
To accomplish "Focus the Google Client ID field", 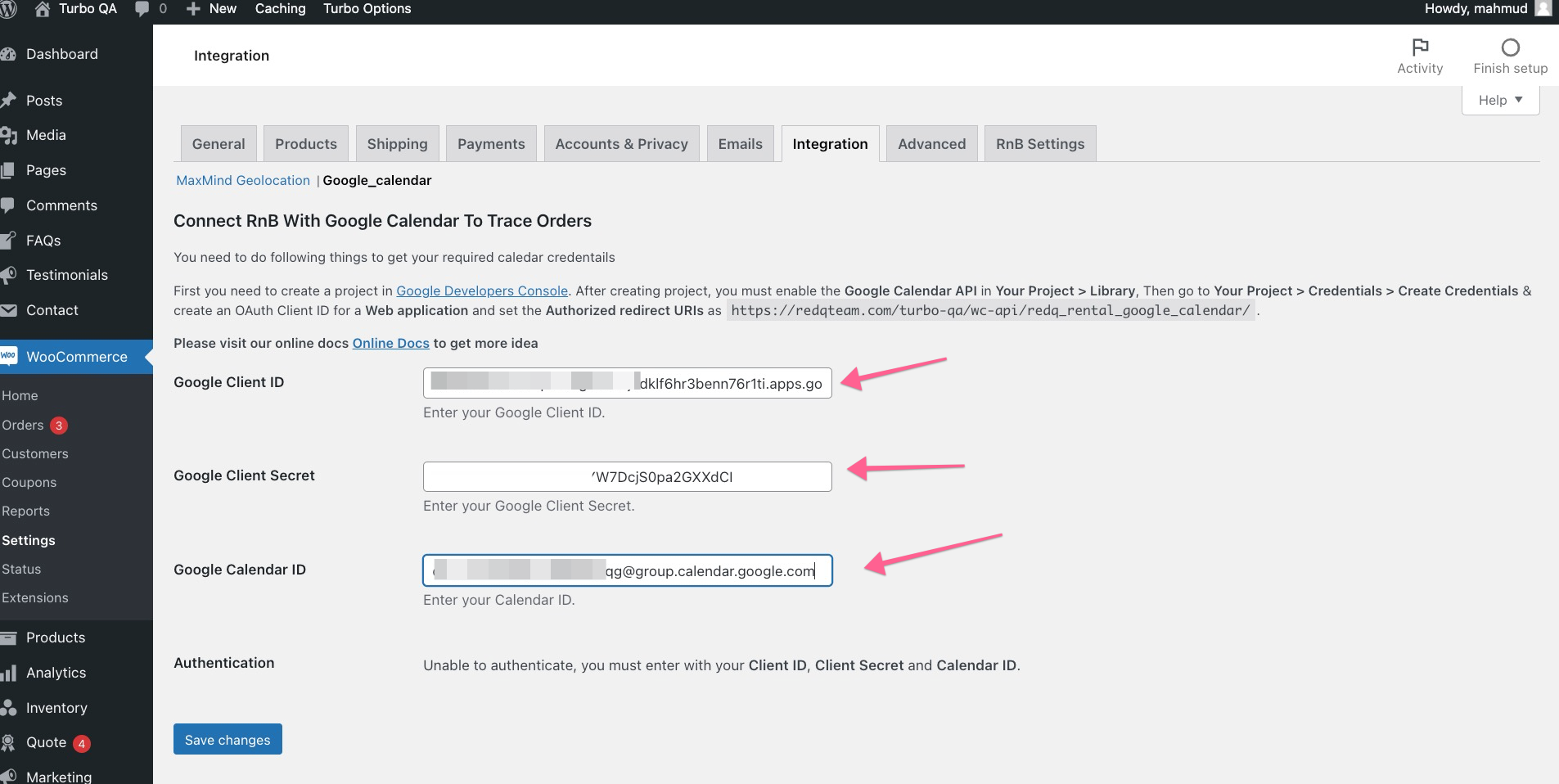I will point(627,383).
